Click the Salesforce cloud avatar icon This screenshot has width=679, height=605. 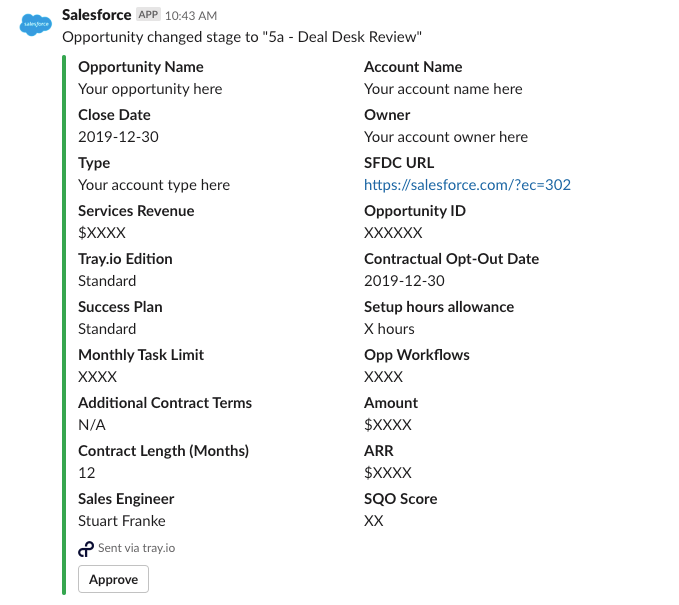click(36, 24)
